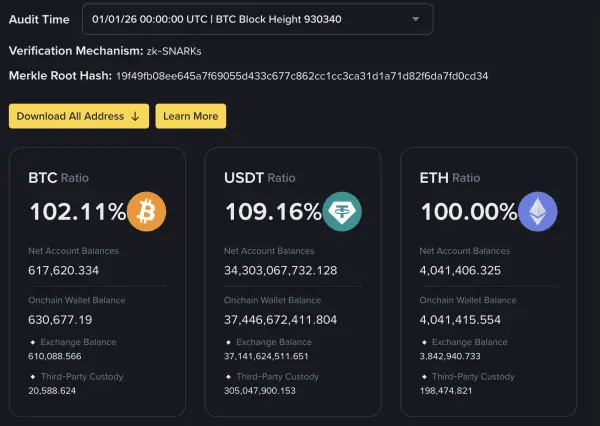Screen dimensions: 600x426
Task: Click diamond bullet beside BTC Exchange Balance
Action: (33, 342)
